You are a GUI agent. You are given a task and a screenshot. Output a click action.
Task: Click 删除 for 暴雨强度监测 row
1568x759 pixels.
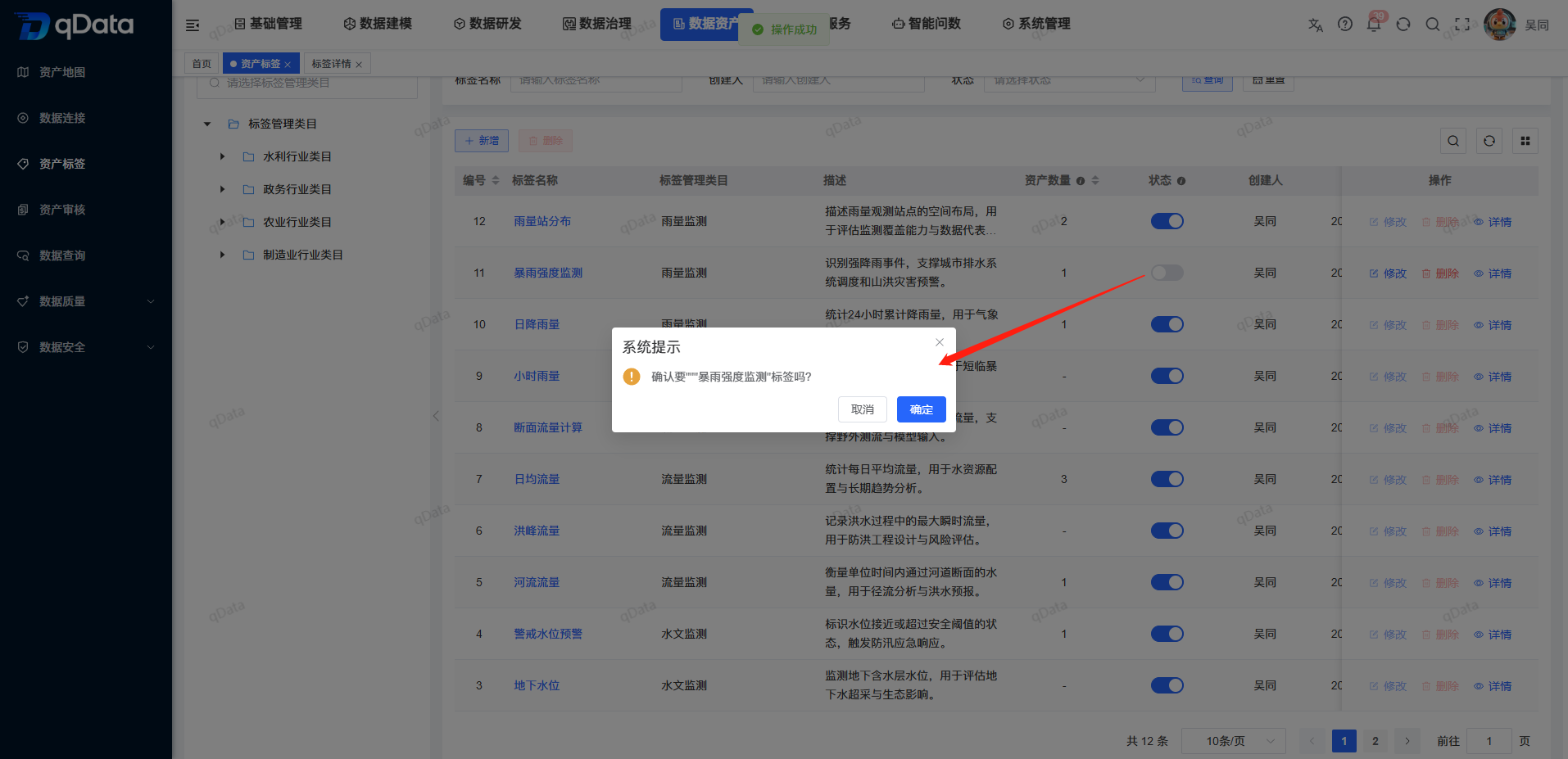pos(1440,273)
